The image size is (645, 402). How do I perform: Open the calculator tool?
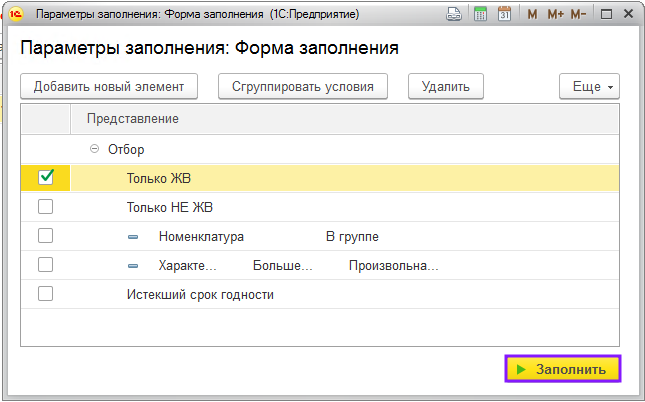(x=480, y=14)
